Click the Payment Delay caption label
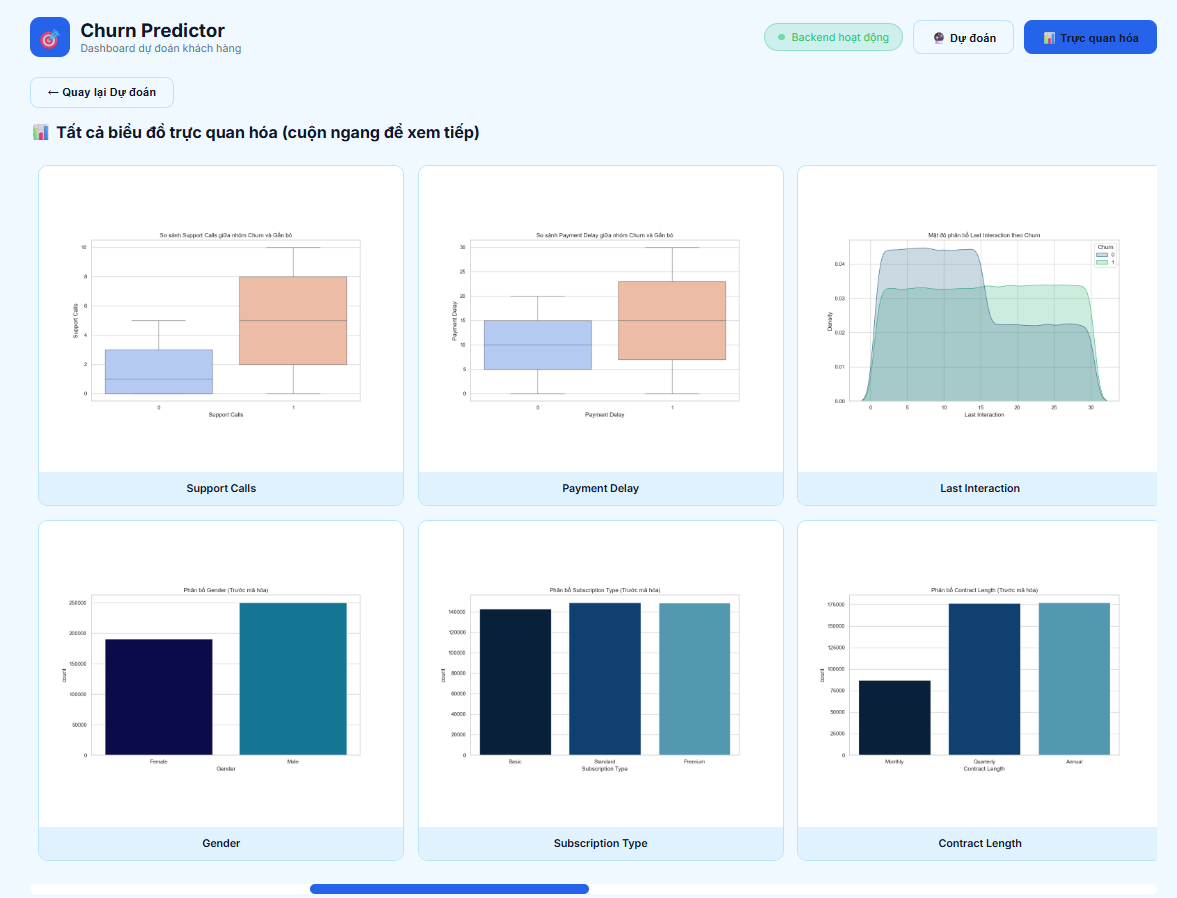 pyautogui.click(x=600, y=488)
